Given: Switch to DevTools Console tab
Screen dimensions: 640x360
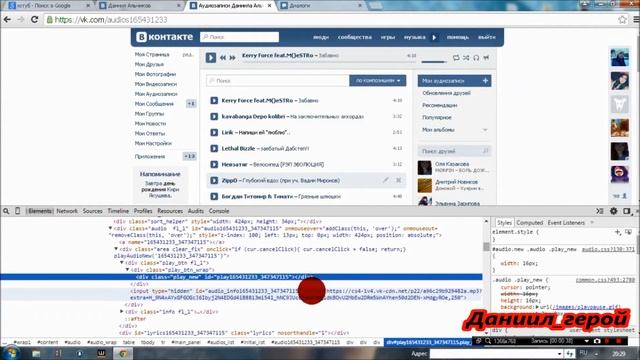Looking at the screenshot, I should click(x=219, y=211).
